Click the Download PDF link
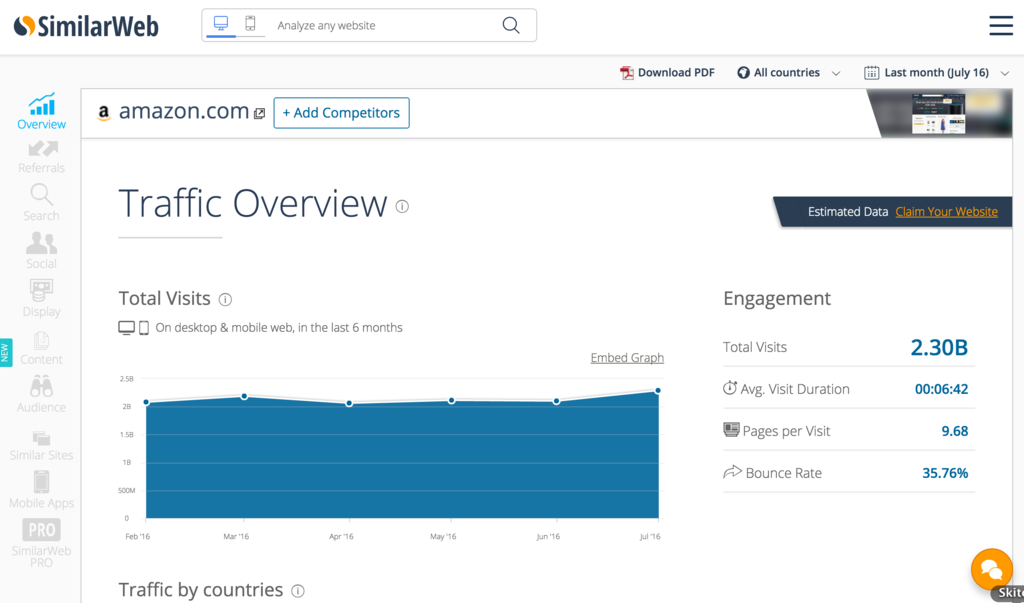Screen dimensions: 1024x603 point(676,73)
